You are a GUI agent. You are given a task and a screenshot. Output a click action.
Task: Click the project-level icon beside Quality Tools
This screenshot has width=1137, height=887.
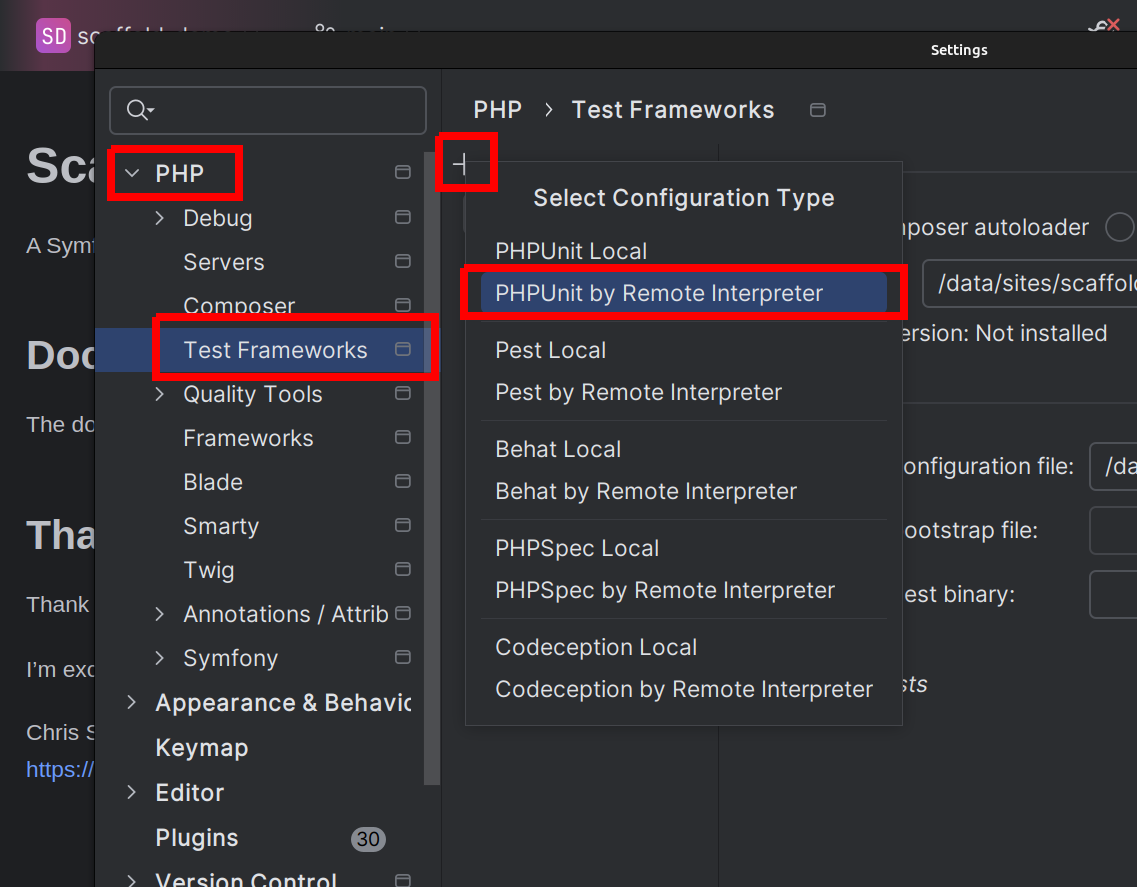403,393
